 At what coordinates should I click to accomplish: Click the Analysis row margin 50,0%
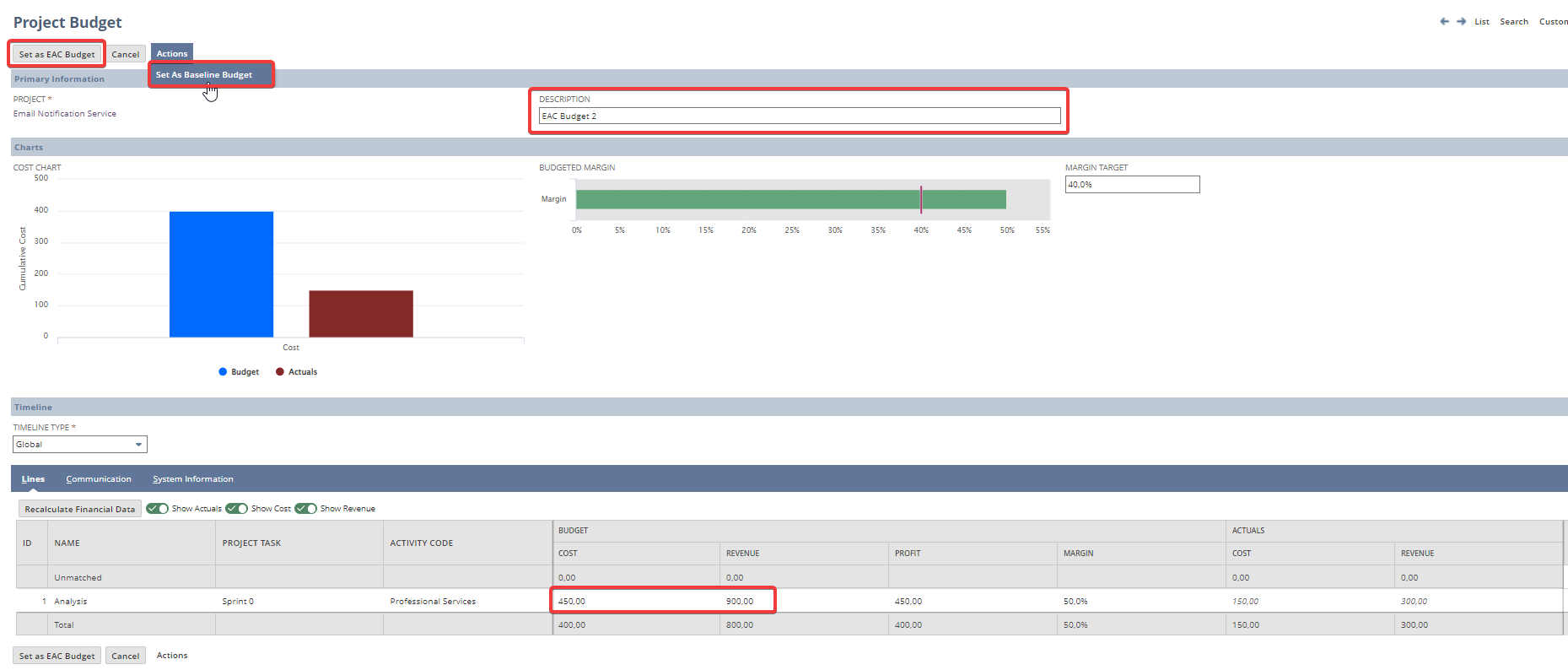[x=1075, y=602]
